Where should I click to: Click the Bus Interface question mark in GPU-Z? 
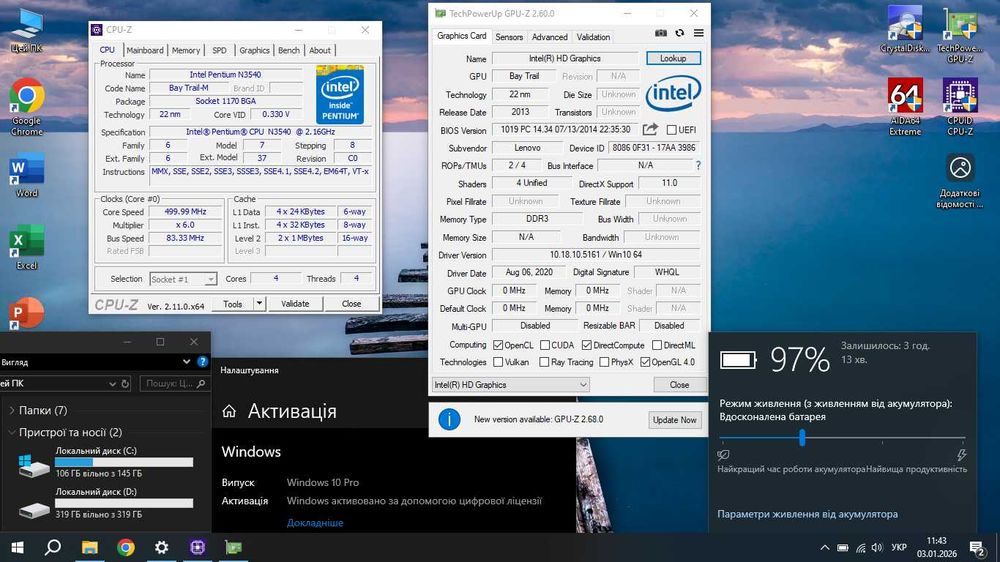click(698, 165)
